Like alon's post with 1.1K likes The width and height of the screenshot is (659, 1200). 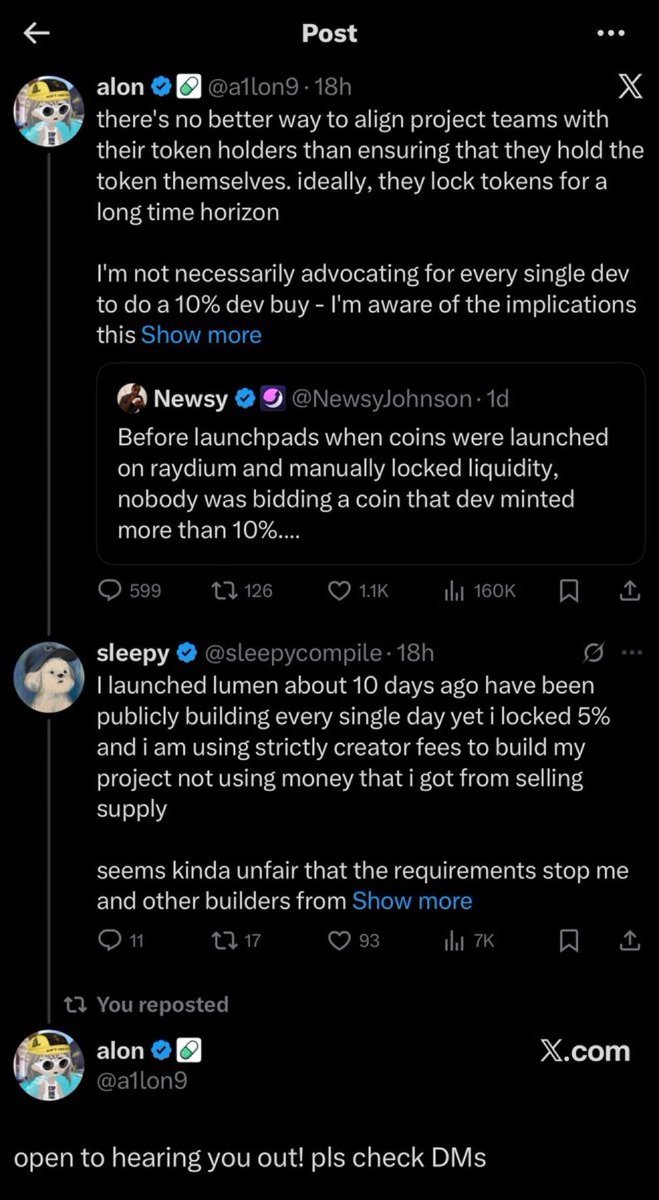pyautogui.click(x=340, y=591)
